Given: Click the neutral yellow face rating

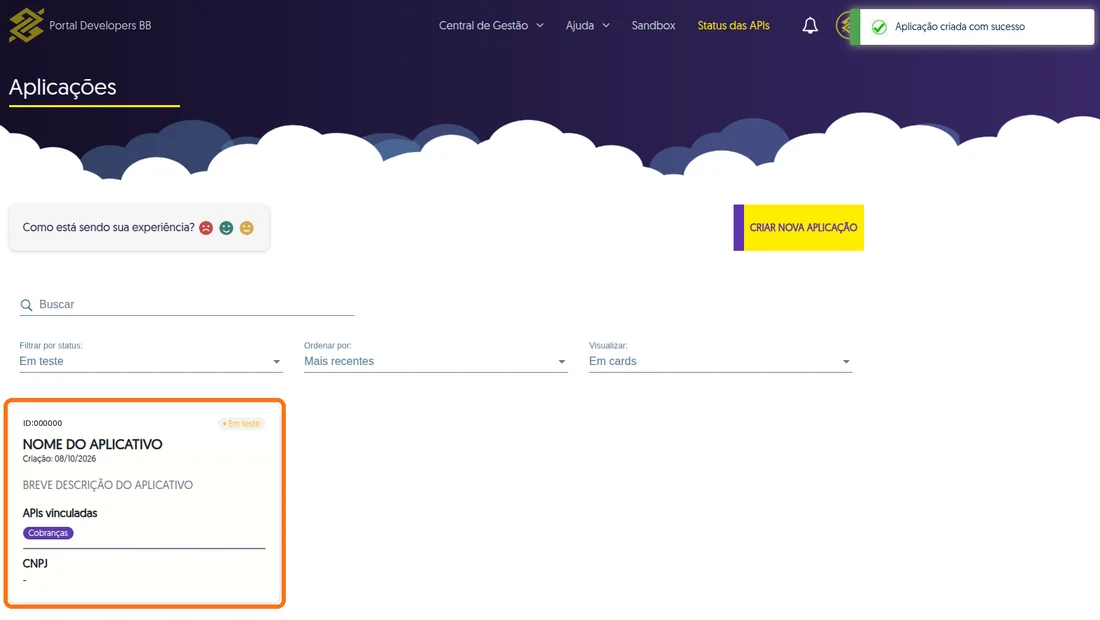Looking at the screenshot, I should (246, 228).
